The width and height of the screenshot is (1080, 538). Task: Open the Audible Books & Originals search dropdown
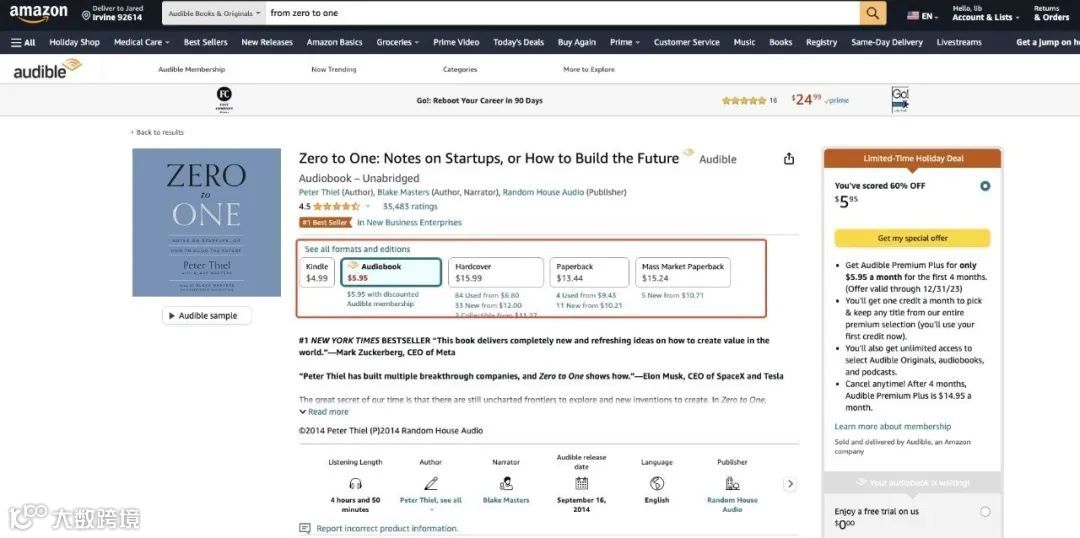pos(214,13)
